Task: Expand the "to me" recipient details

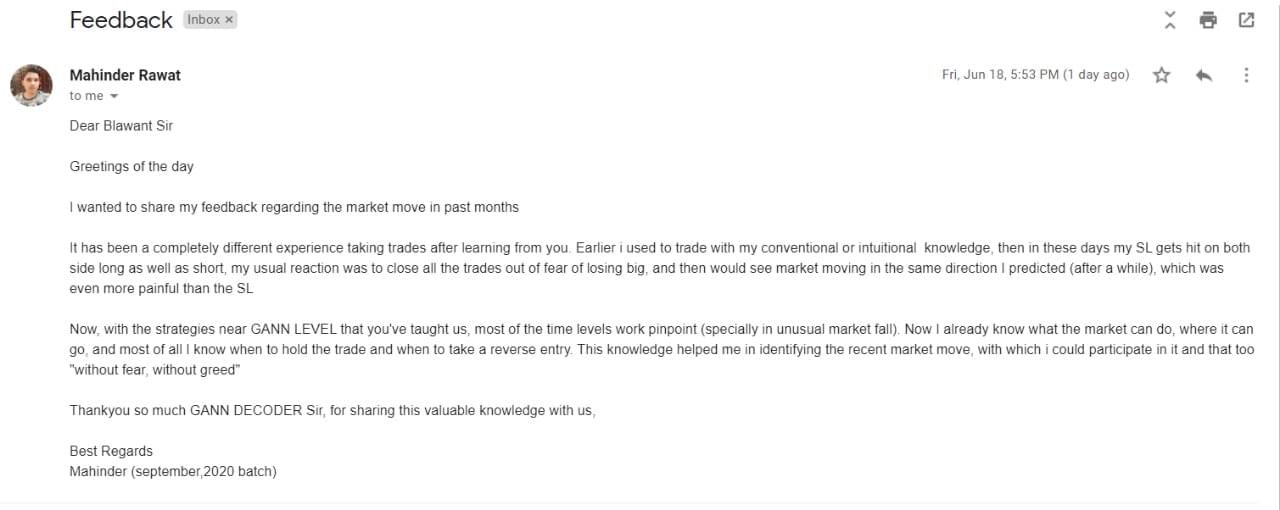Action: point(113,96)
